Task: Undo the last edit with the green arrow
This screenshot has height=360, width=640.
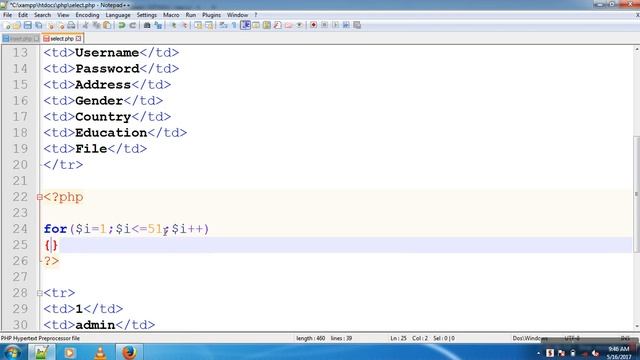Action: (x=122, y=25)
